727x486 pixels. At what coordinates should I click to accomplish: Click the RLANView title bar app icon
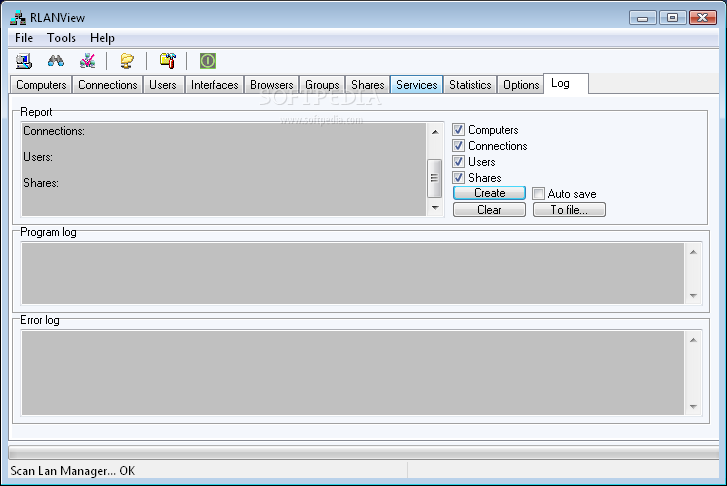pos(18,18)
